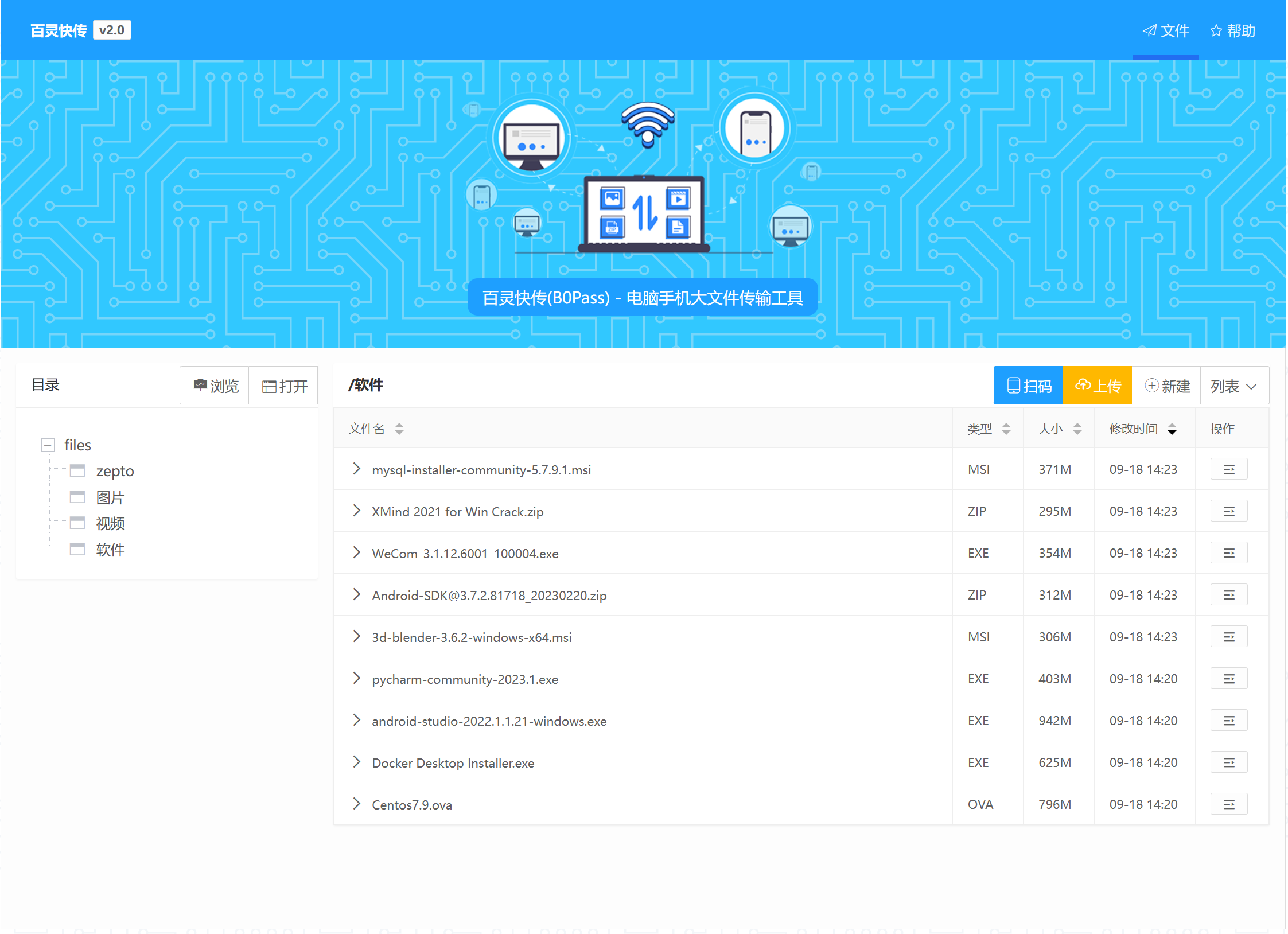Viewport: 1288px width, 934px height.
Task: Open actions menu for mysql-installer row
Action: coord(1228,469)
